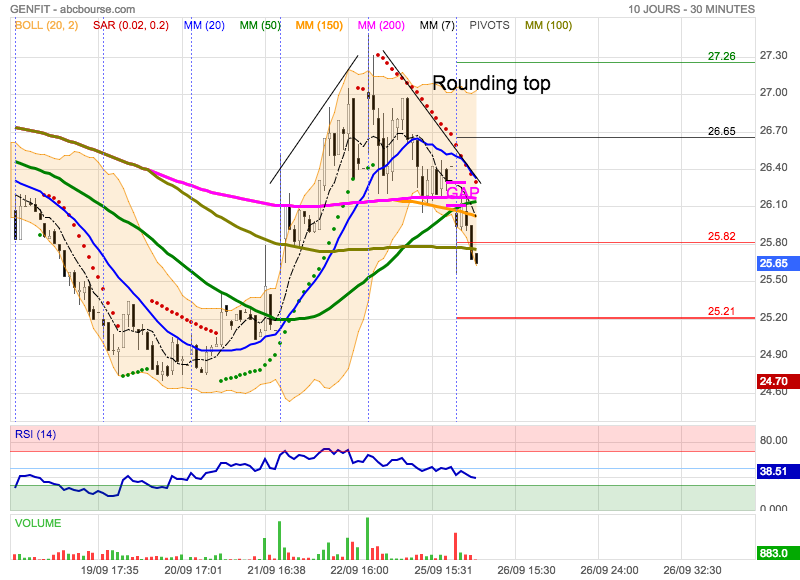Click the blue 25.65 current price tag
This screenshot has height=580, width=800.
pos(778,263)
